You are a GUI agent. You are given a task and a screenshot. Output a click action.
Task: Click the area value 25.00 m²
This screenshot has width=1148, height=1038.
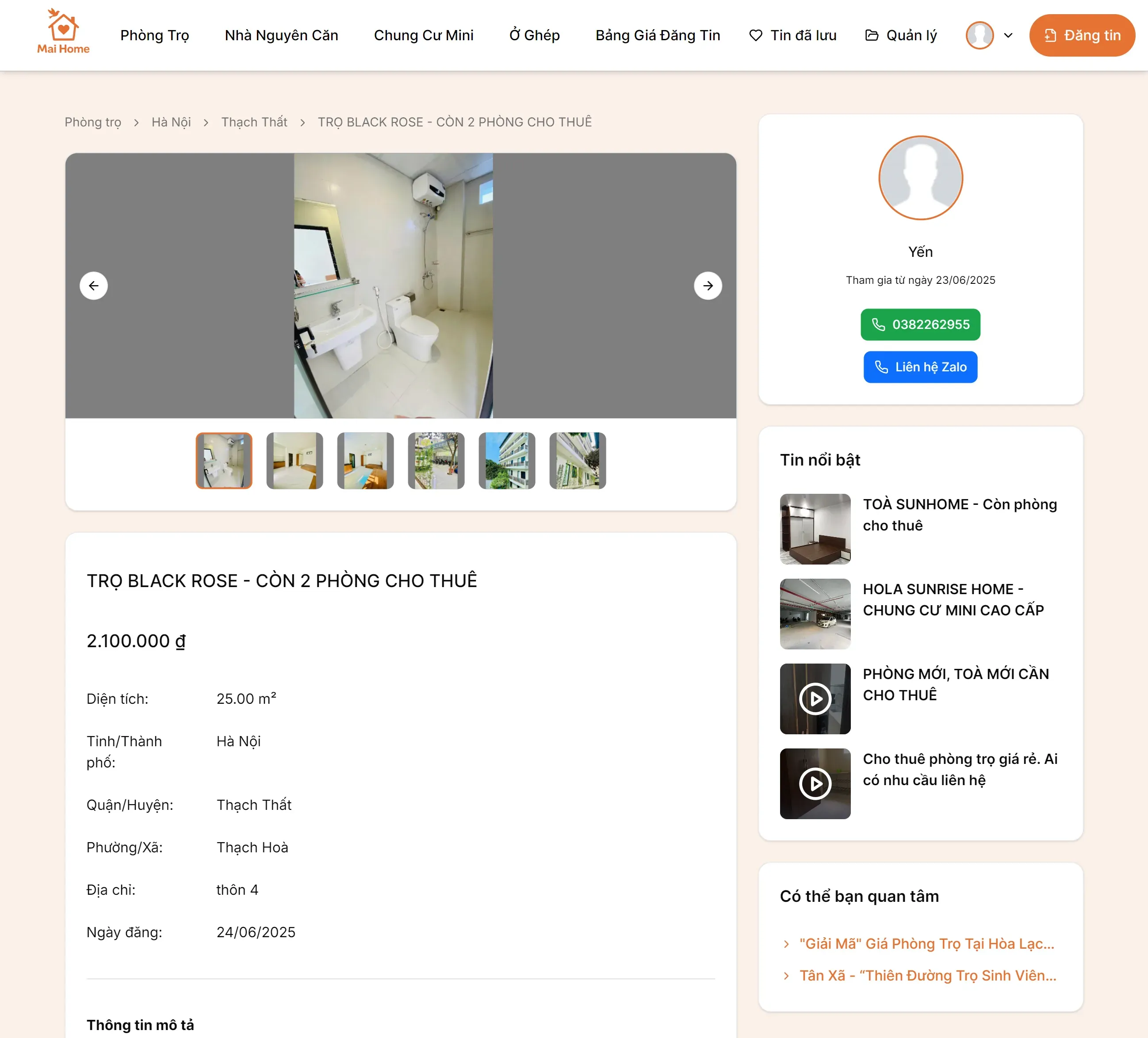246,698
